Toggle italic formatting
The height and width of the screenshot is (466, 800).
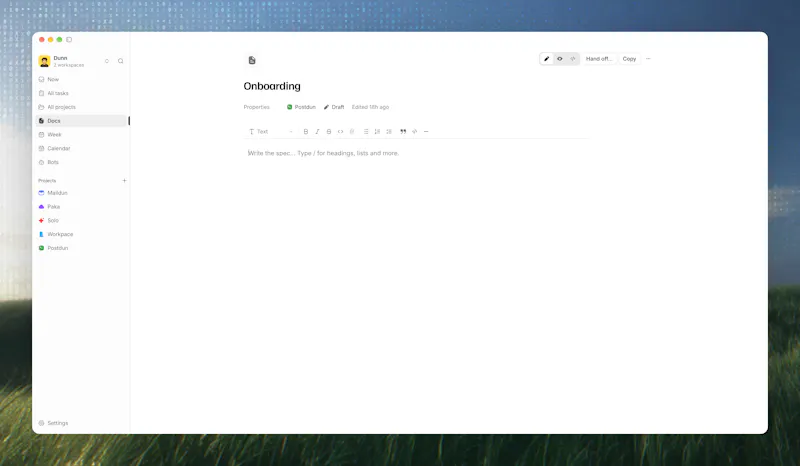click(x=317, y=132)
